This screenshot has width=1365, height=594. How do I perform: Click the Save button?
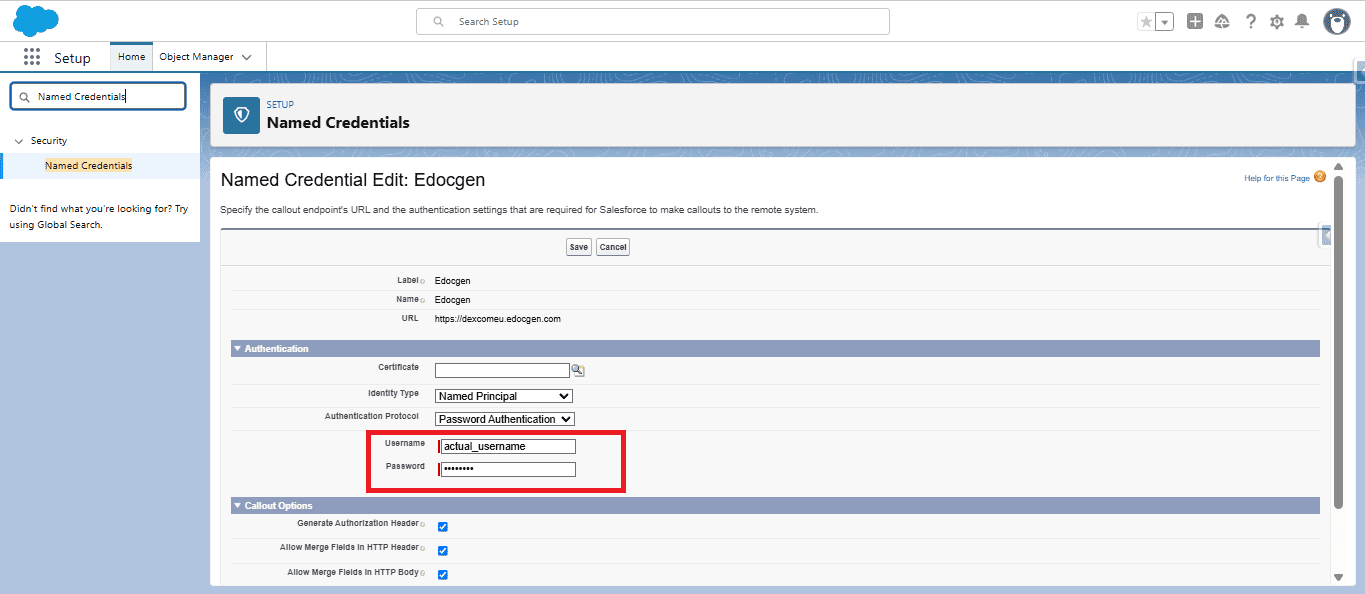click(x=579, y=247)
